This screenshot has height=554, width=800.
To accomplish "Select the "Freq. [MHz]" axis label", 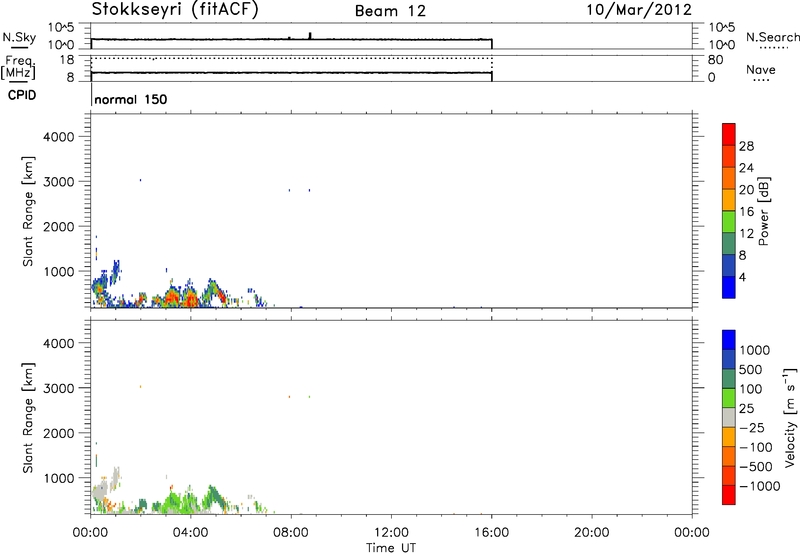I will pyautogui.click(x=19, y=67).
